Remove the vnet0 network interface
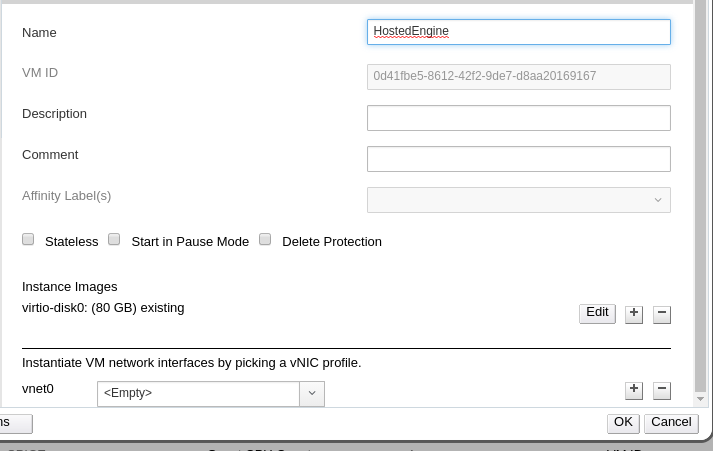Image resolution: width=713 pixels, height=451 pixels. (x=661, y=390)
